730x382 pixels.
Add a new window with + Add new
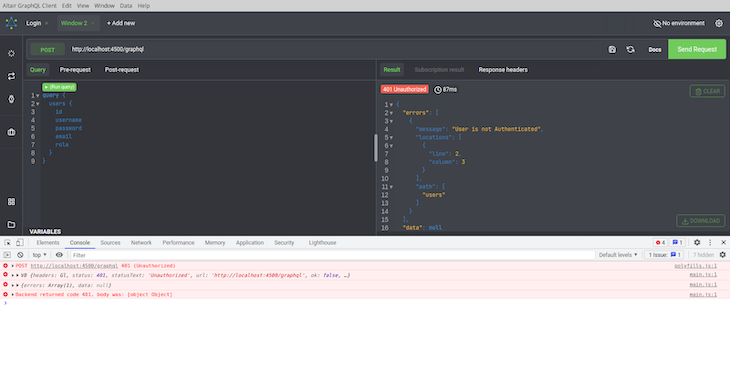121,23
